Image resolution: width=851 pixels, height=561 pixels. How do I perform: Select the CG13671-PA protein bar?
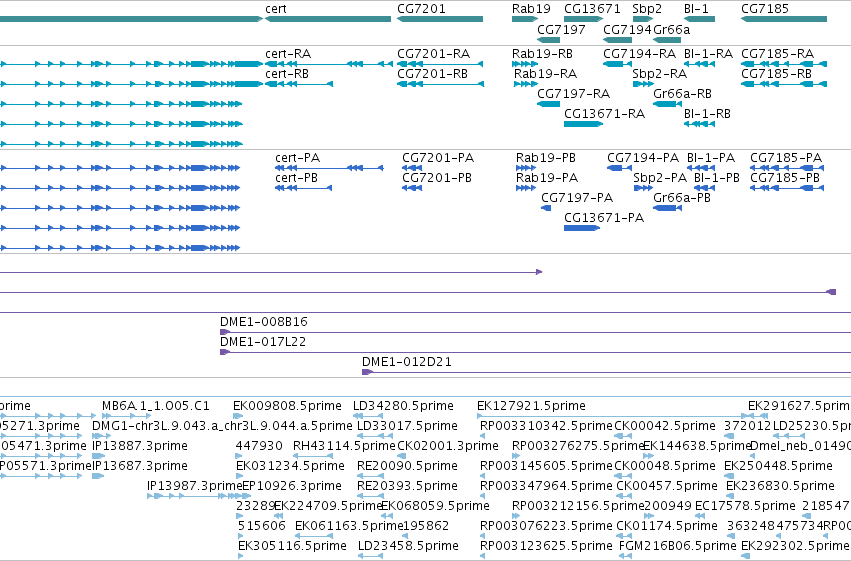coord(582,228)
